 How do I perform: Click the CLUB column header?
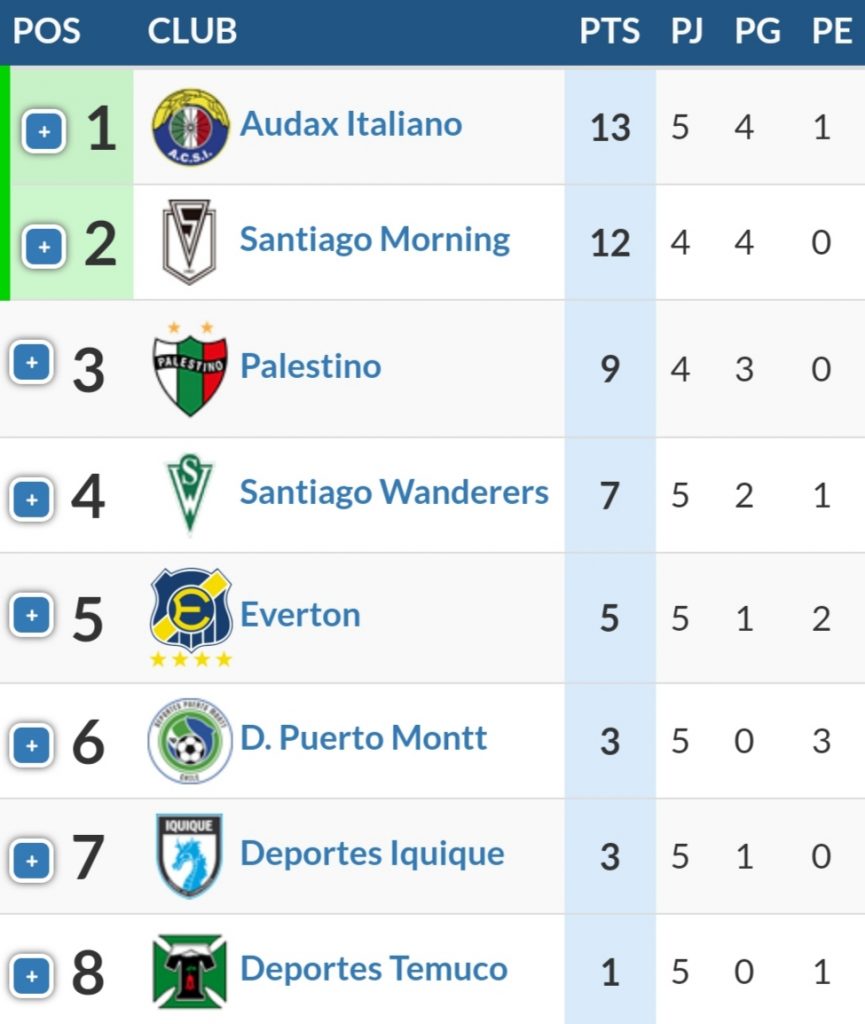pyautogui.click(x=192, y=31)
